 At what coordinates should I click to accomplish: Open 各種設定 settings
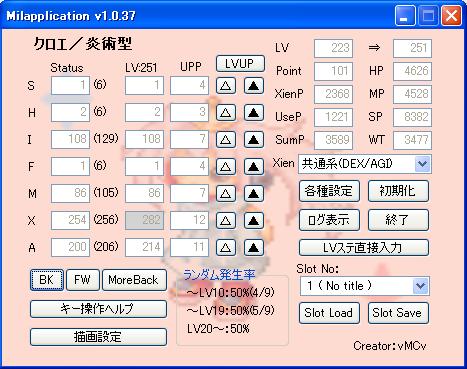coord(329,191)
